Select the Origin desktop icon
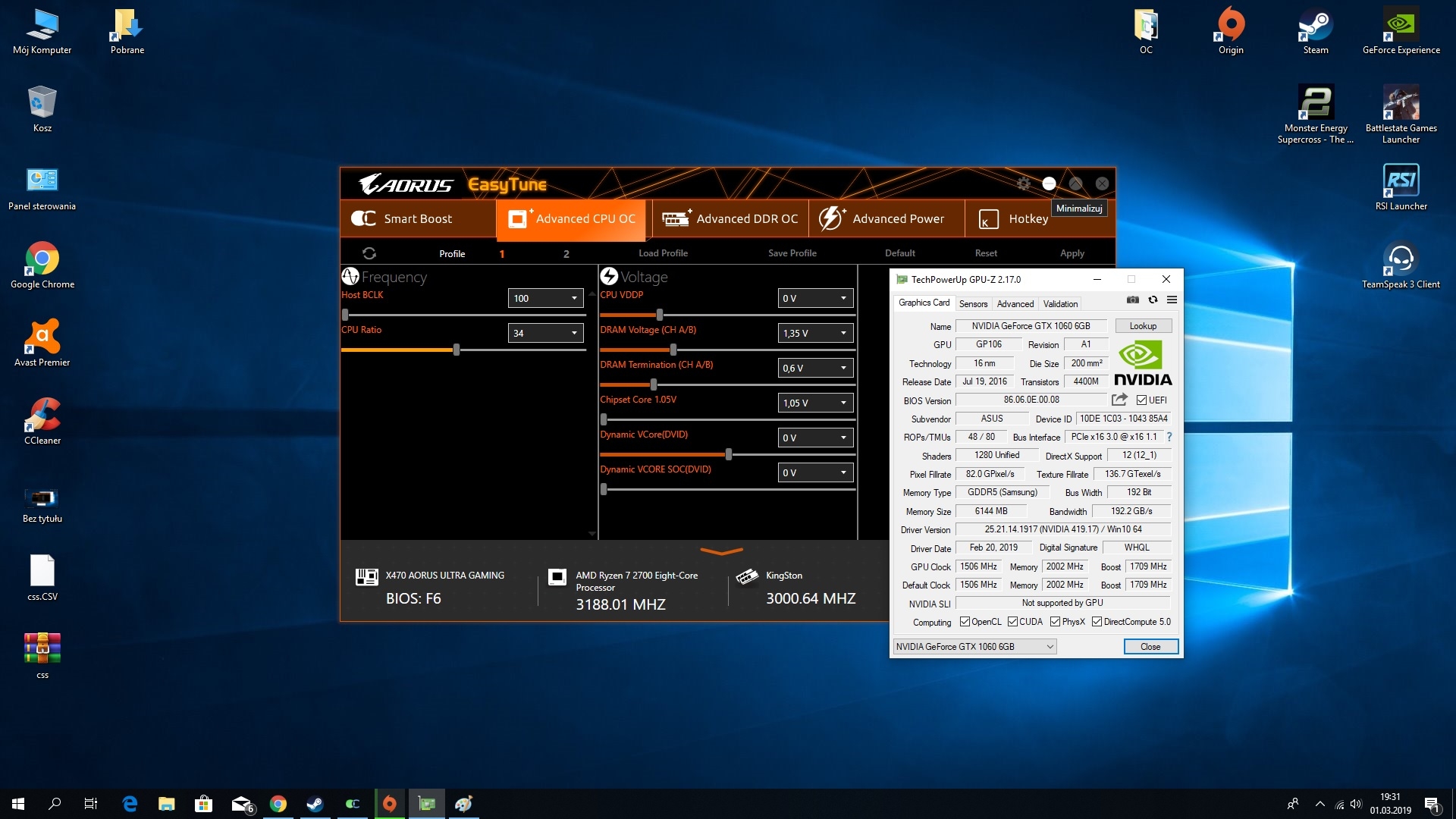The width and height of the screenshot is (1456, 819). point(1231,32)
